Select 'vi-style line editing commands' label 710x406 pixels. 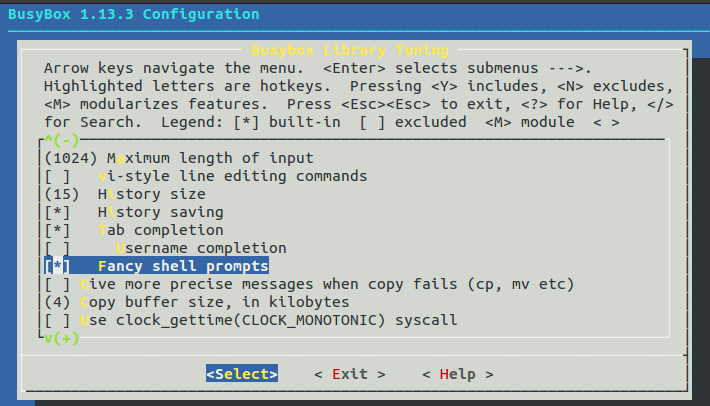click(233, 176)
